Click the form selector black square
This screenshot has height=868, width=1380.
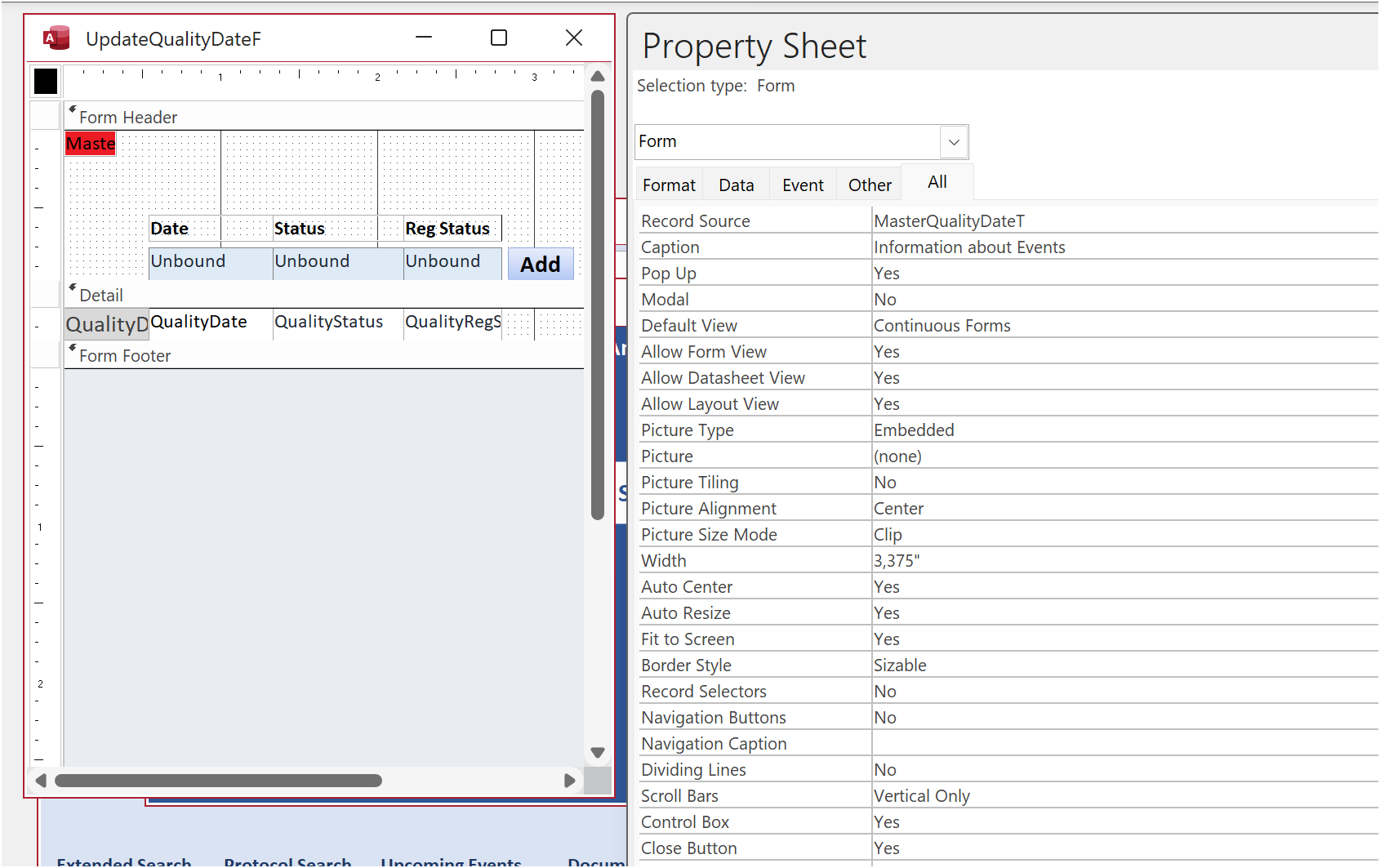(x=46, y=81)
